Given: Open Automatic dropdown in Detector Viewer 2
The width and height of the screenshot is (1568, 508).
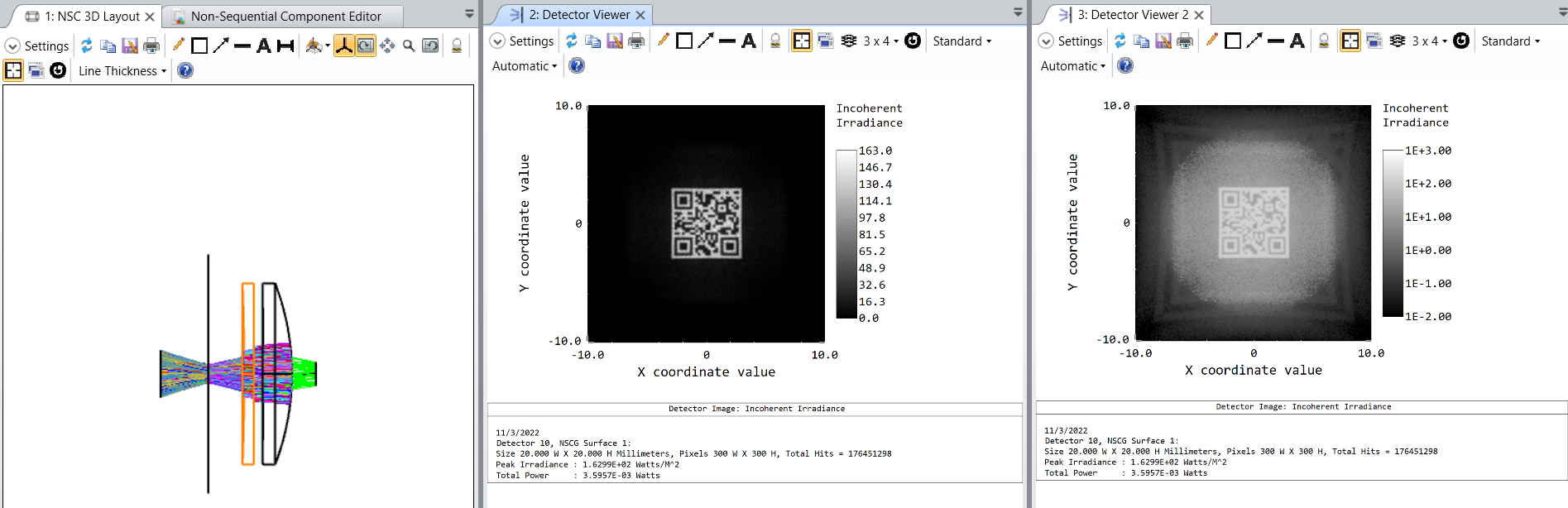Looking at the screenshot, I should 1073,65.
